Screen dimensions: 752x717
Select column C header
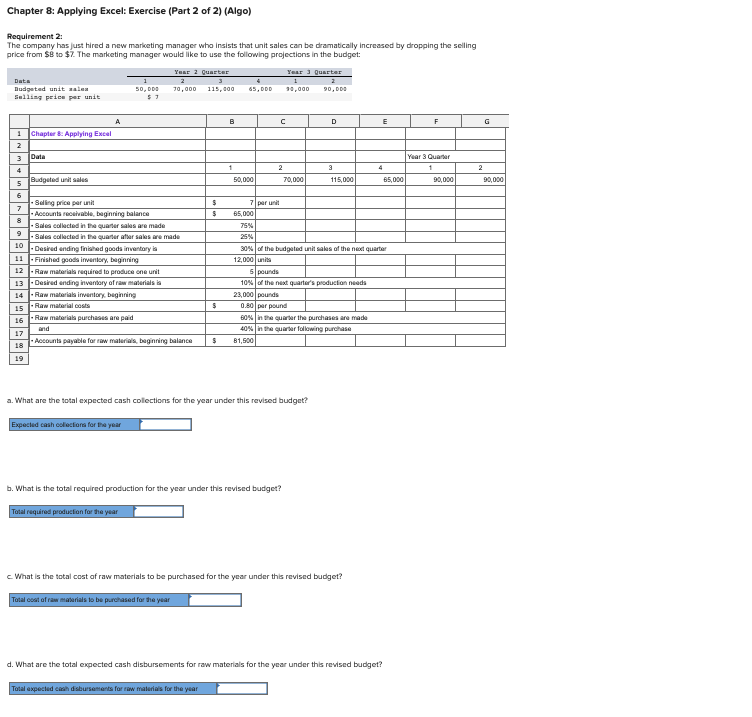pyautogui.click(x=283, y=121)
